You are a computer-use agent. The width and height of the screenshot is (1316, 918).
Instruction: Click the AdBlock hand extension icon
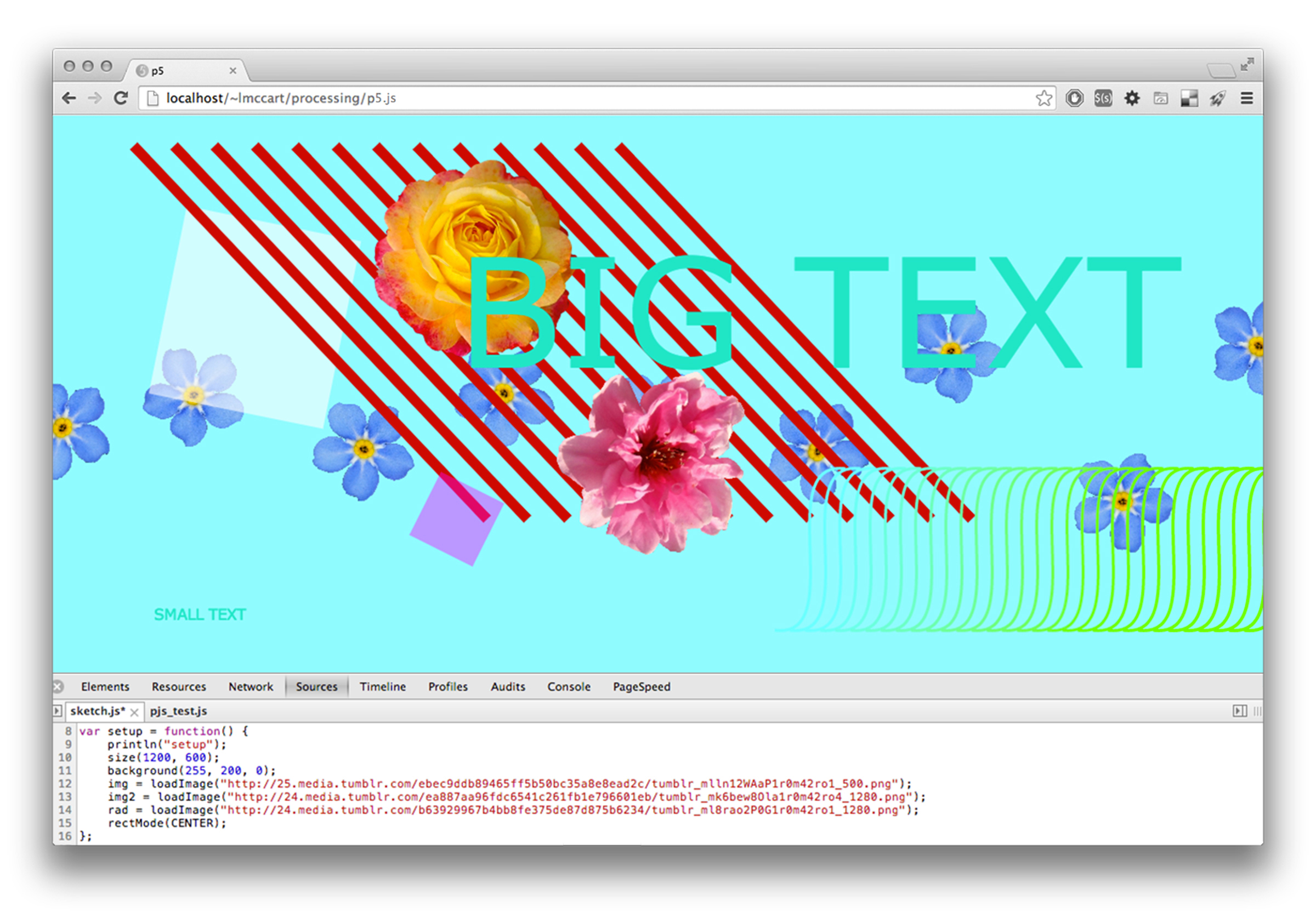point(1074,99)
